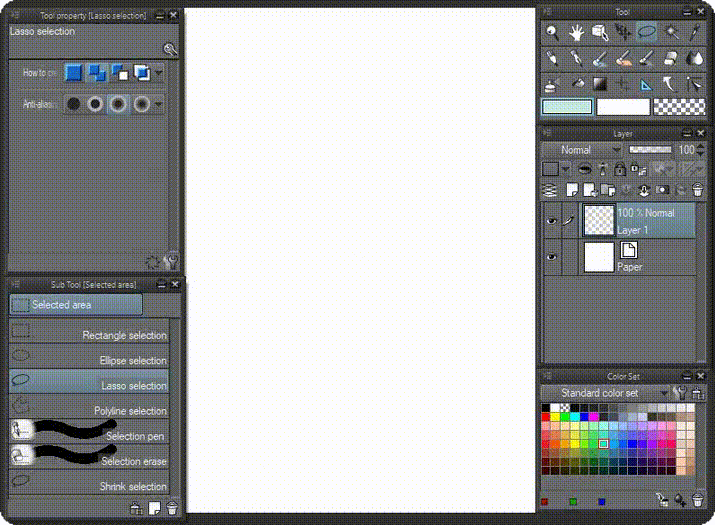Click the New layer folder icon

pos(608,190)
